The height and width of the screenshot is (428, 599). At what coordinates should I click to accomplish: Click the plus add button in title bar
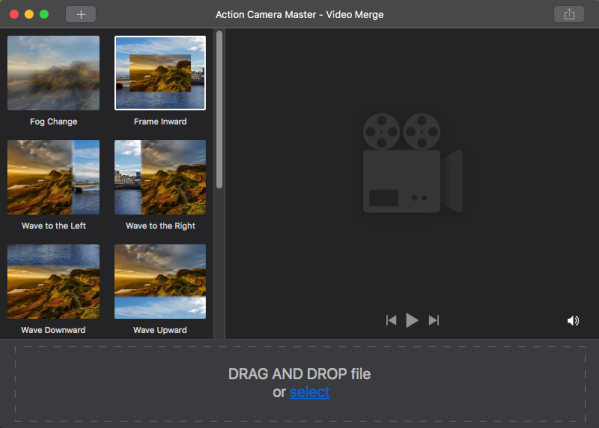coord(81,15)
